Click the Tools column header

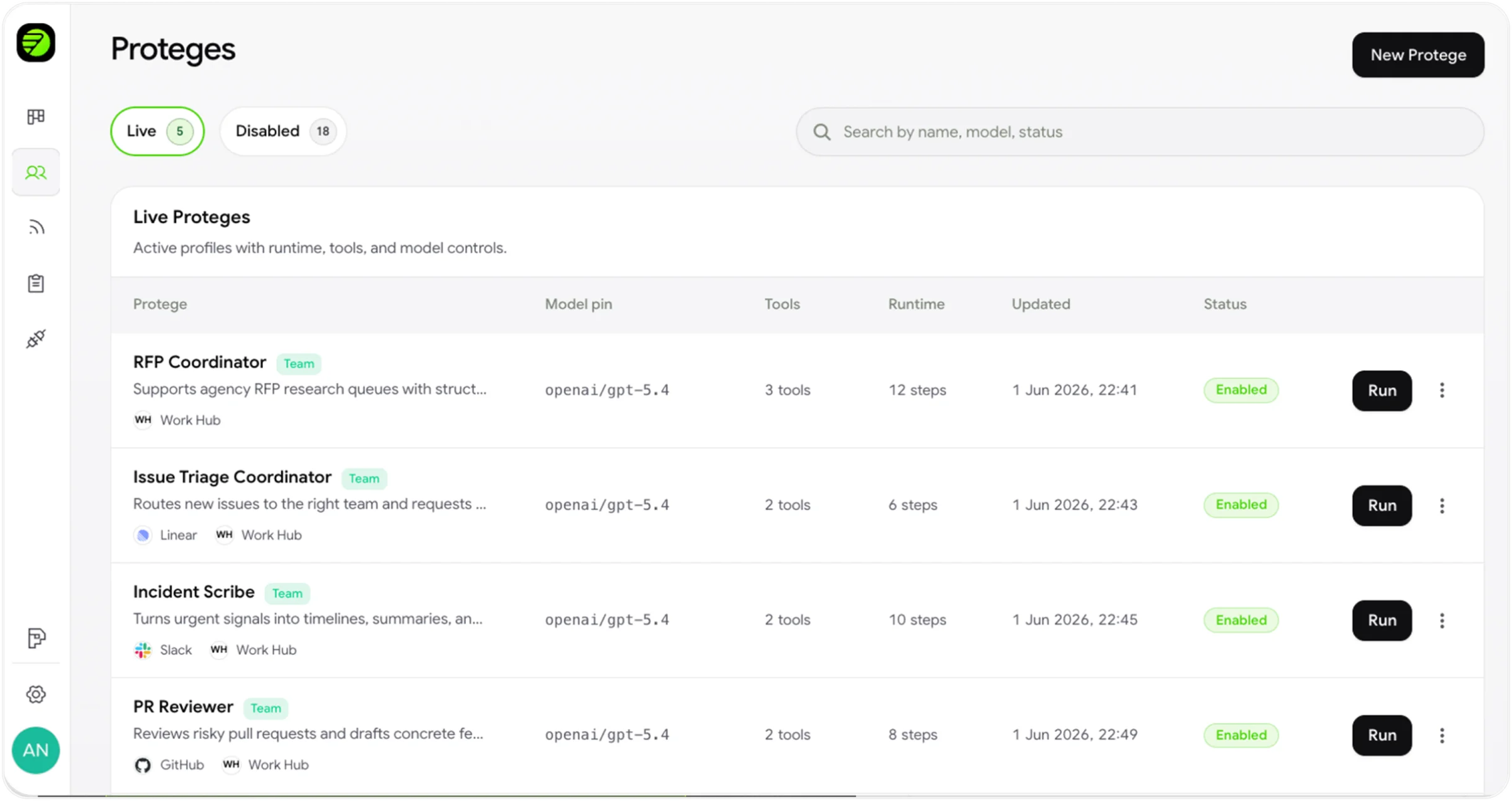[x=782, y=304]
